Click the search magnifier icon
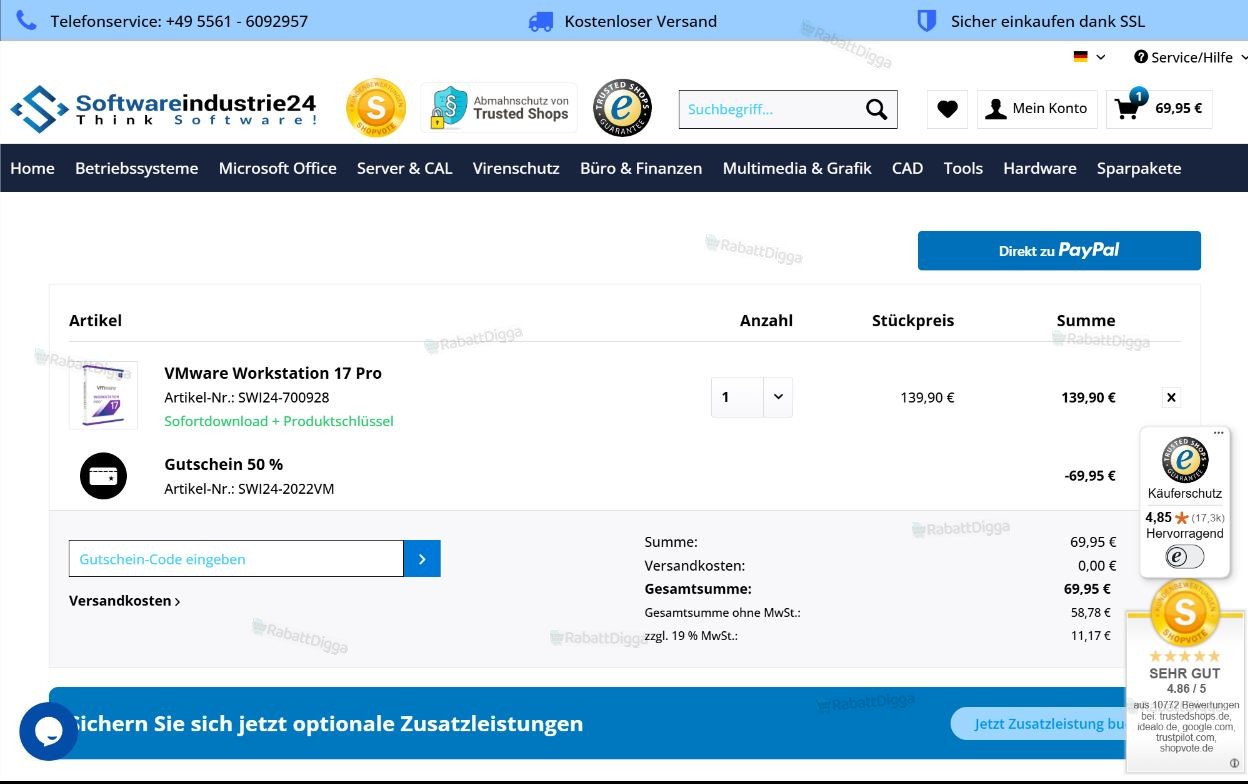 pos(876,109)
